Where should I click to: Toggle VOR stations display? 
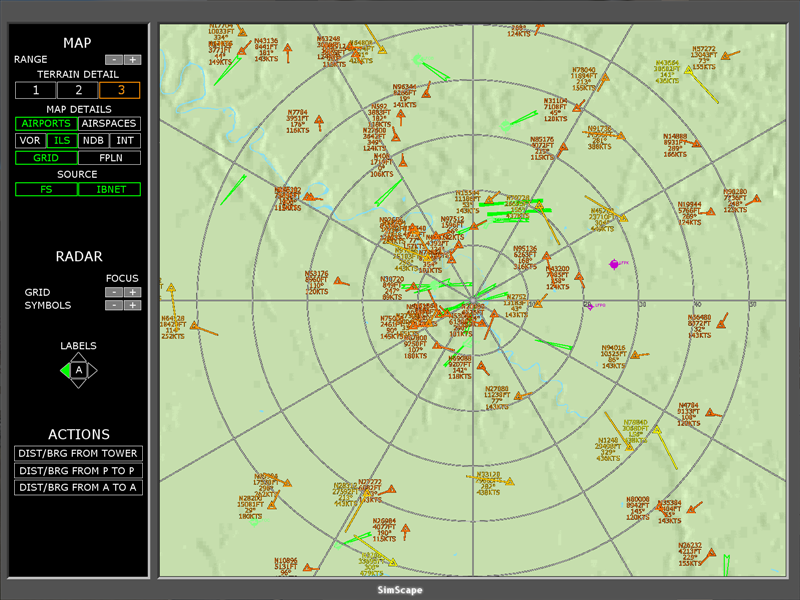tap(30, 141)
